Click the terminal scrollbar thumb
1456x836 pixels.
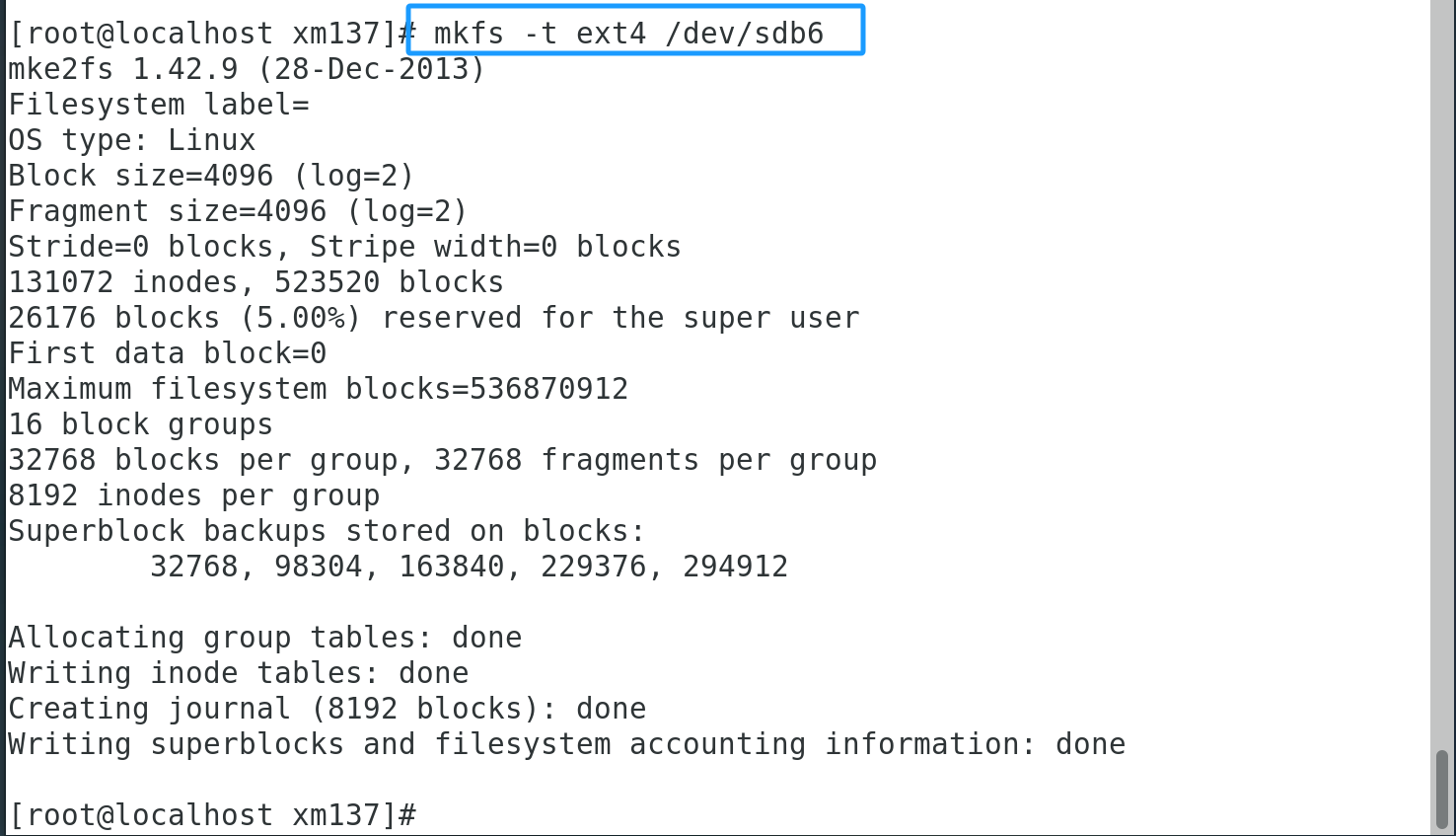[1441, 788]
